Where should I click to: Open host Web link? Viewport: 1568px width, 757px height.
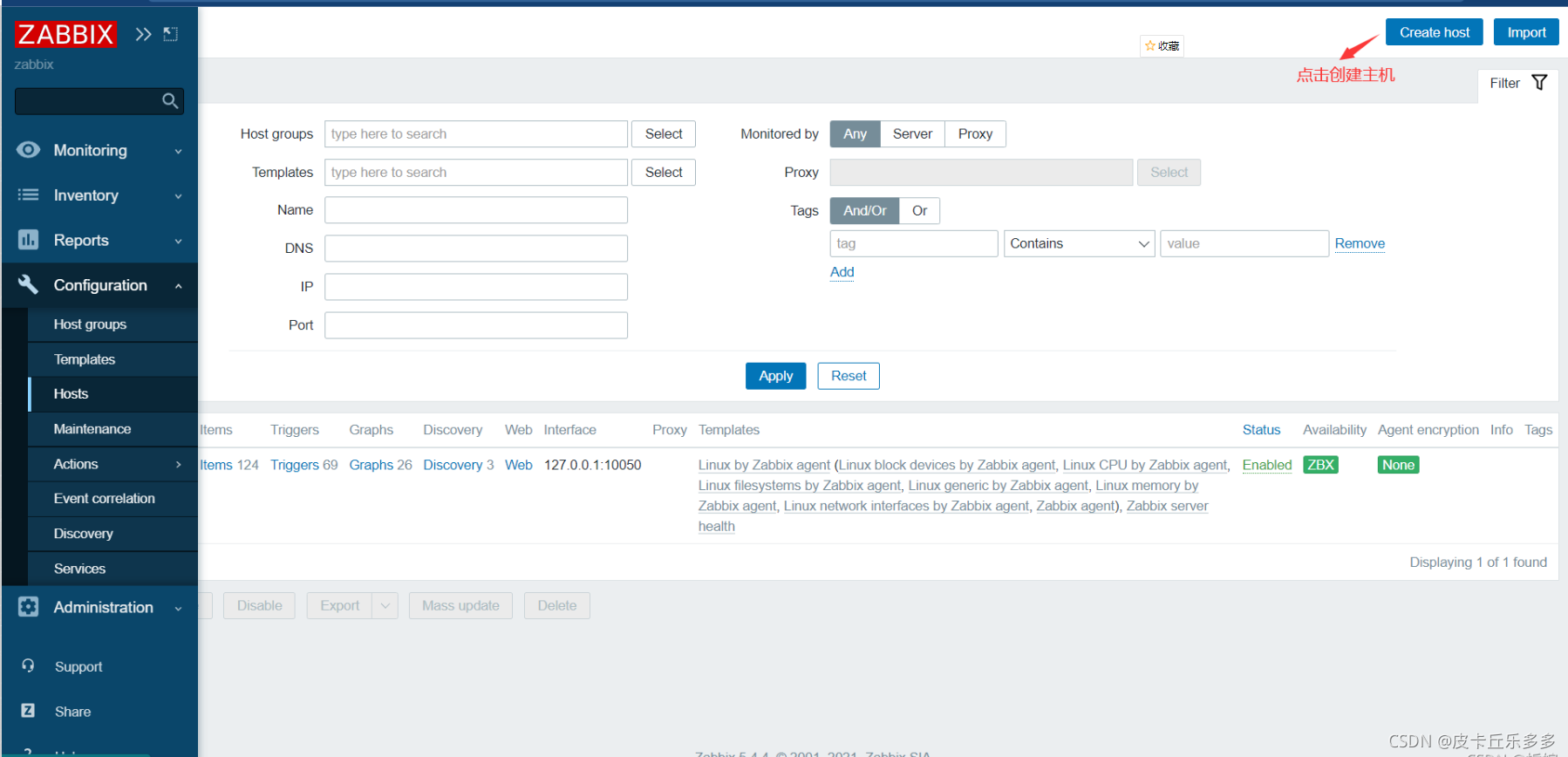click(518, 465)
